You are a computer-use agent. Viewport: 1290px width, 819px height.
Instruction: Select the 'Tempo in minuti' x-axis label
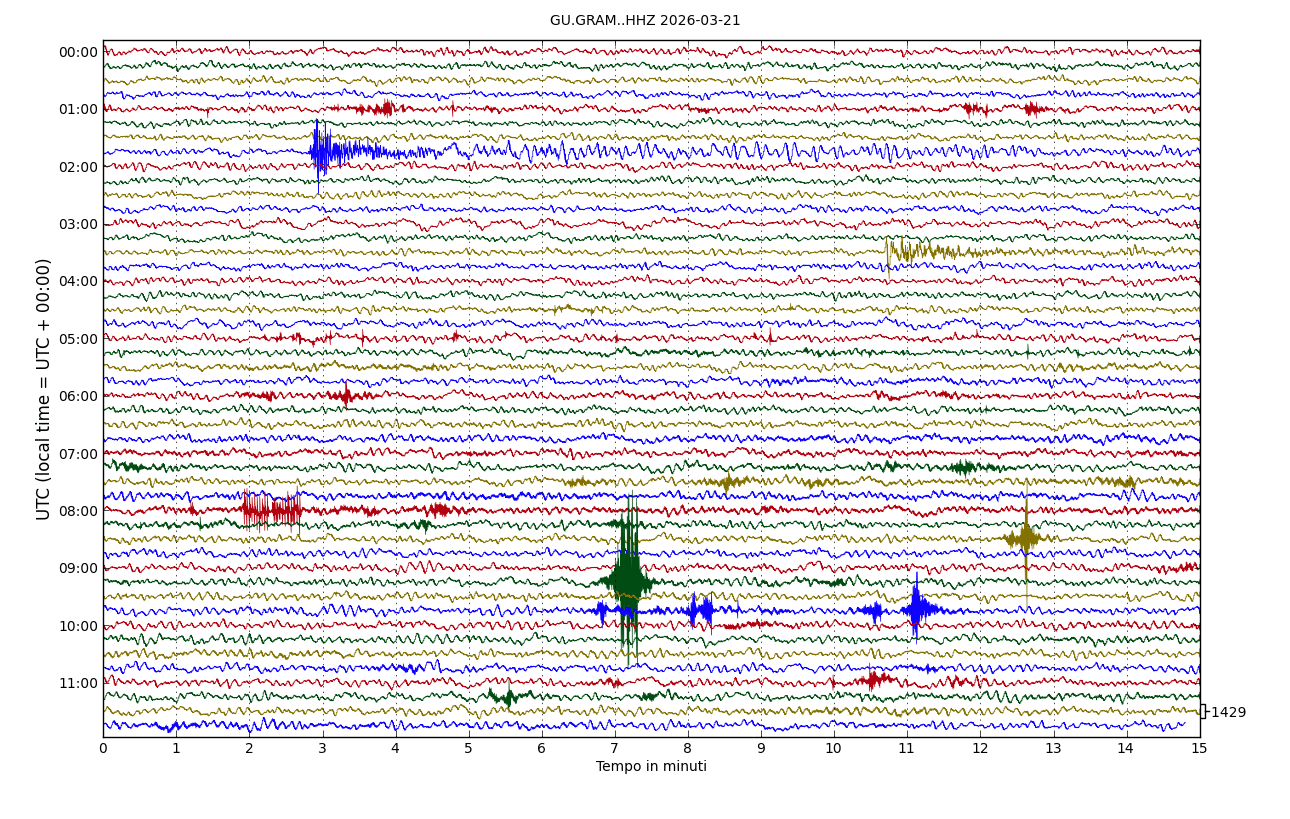click(x=651, y=767)
